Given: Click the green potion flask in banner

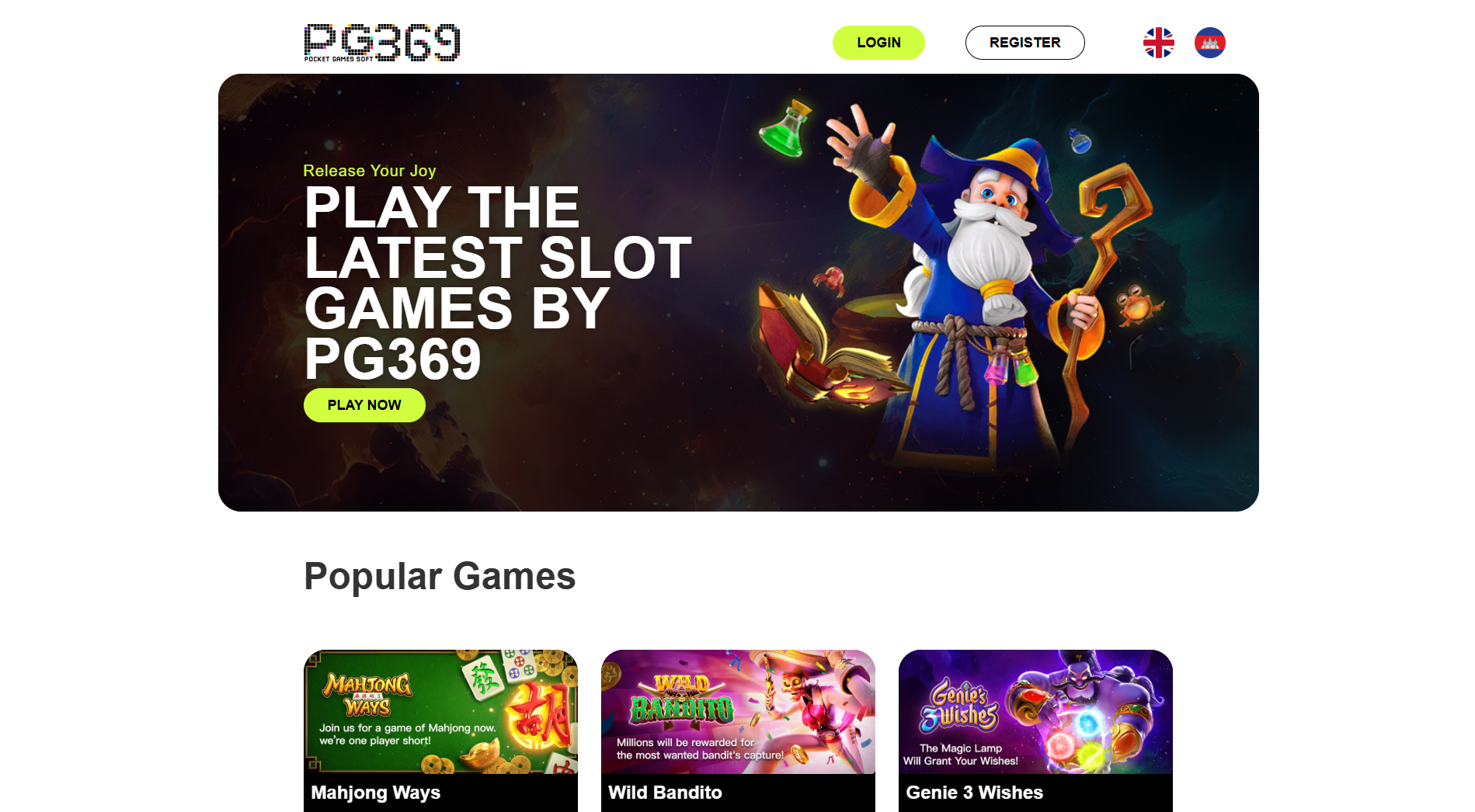Looking at the screenshot, I should pos(785,128).
